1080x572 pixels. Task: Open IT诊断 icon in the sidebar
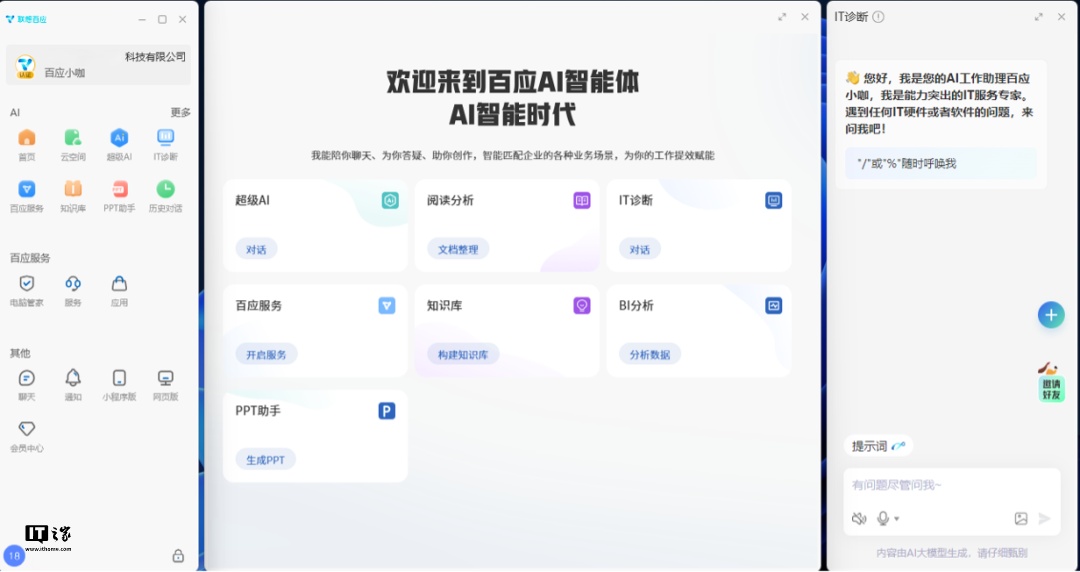(x=165, y=138)
